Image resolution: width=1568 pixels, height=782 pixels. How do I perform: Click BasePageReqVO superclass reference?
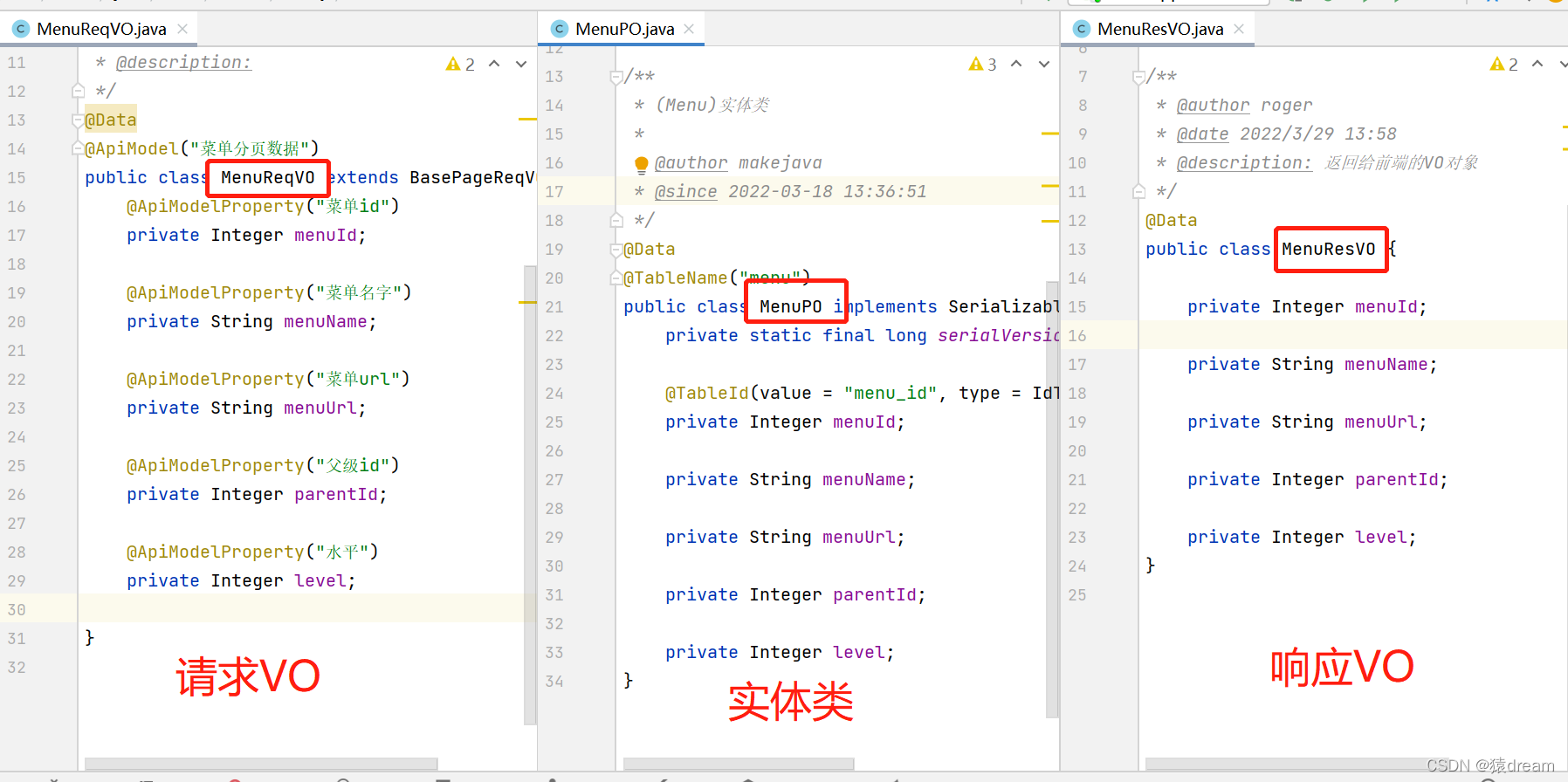tap(471, 178)
